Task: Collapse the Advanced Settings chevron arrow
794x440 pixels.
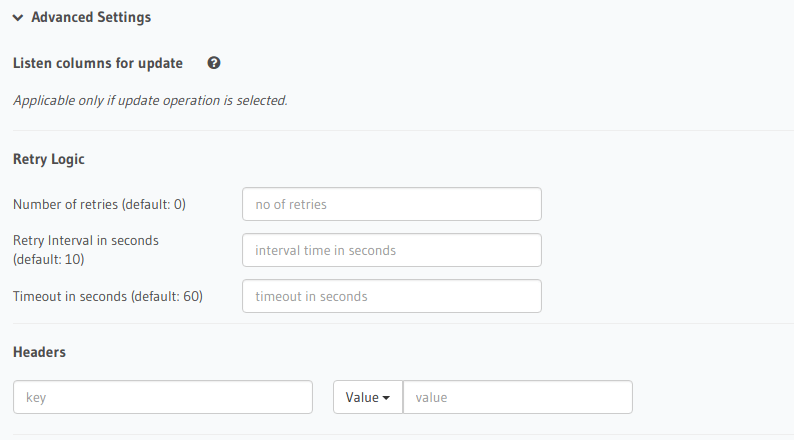Action: (18, 18)
